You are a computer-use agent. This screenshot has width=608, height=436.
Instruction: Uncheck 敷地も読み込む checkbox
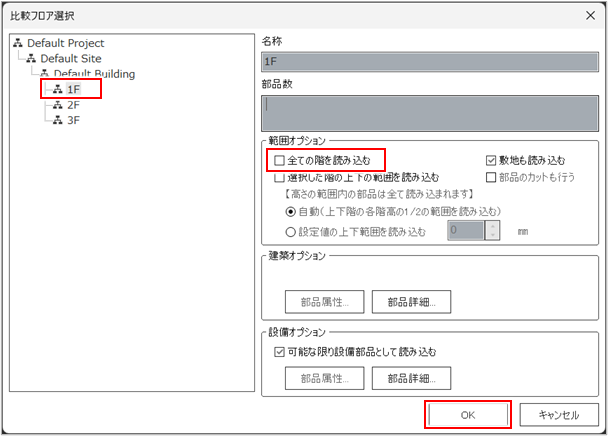(x=490, y=160)
